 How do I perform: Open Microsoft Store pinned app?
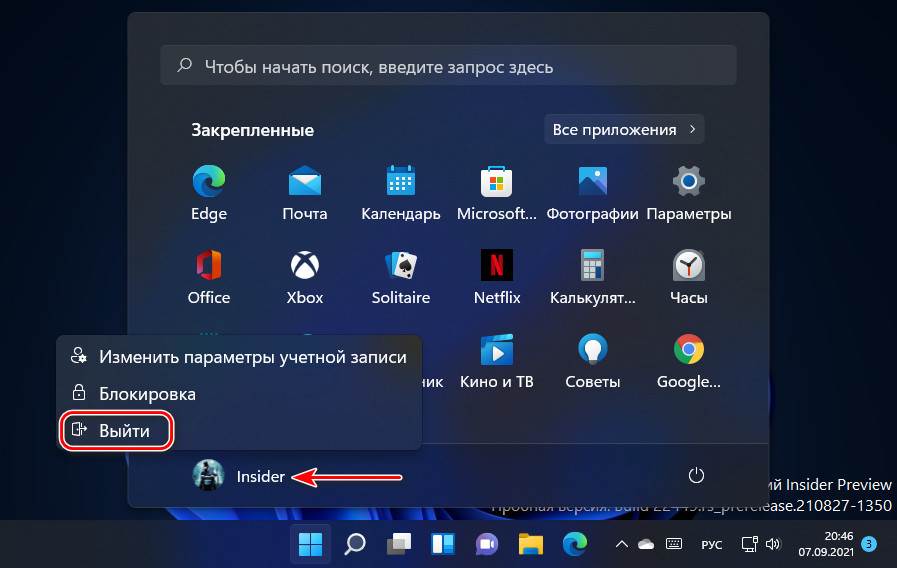point(497,193)
